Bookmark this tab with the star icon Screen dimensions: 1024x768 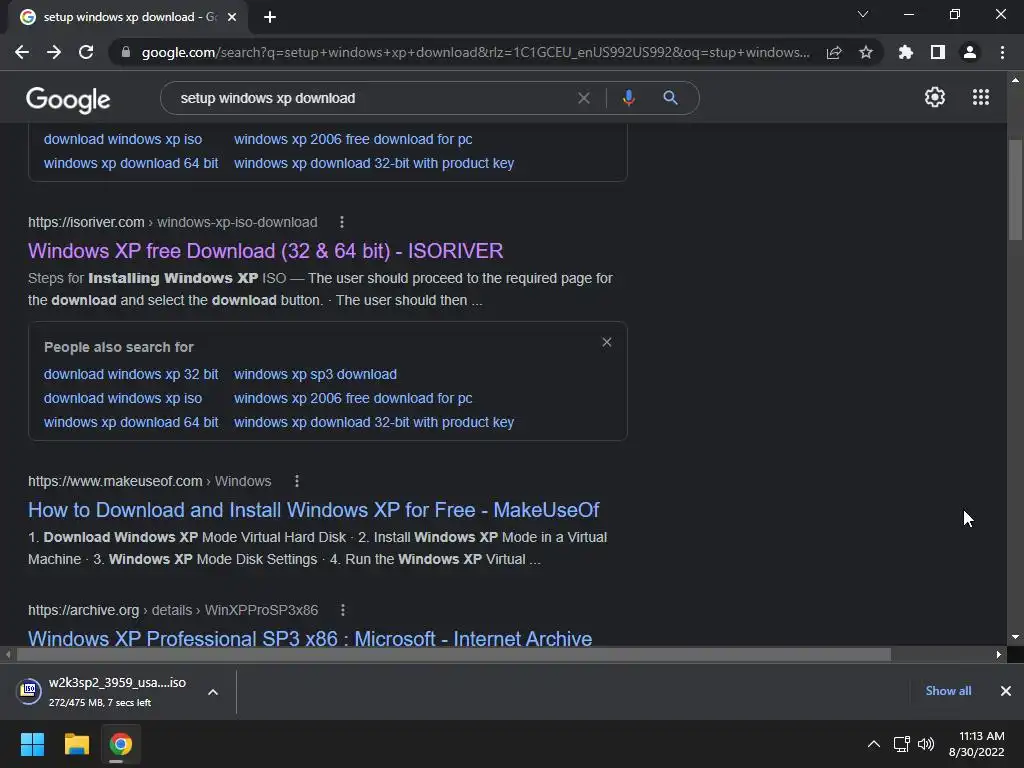click(x=865, y=52)
